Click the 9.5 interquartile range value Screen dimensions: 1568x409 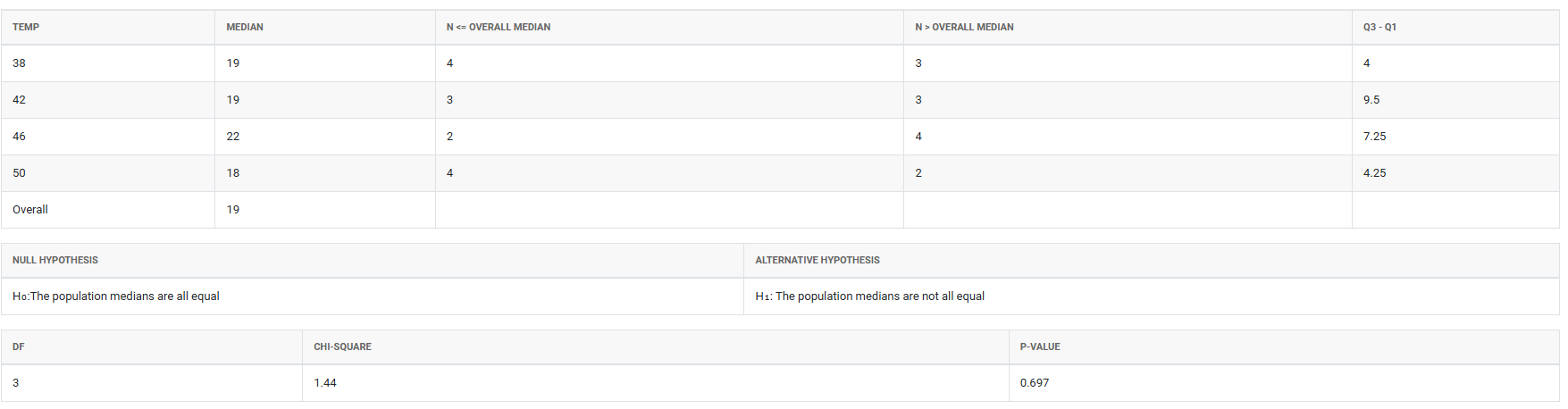(x=1371, y=100)
